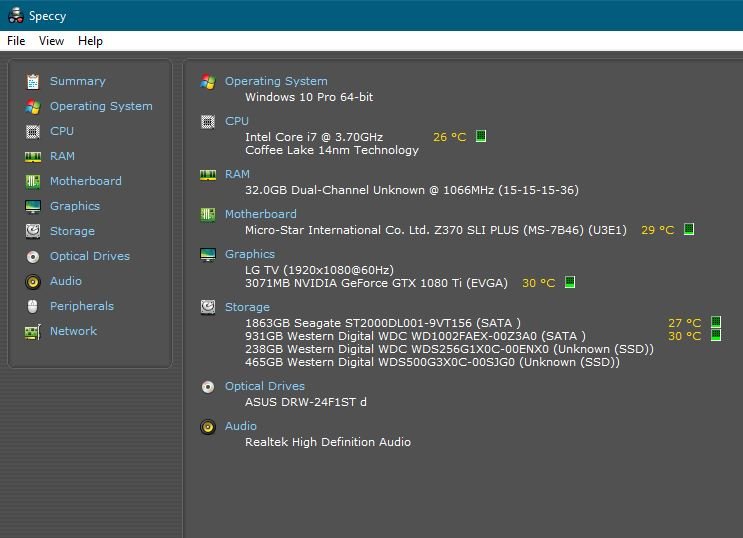Click 'Intel Core i7 @ 3.70GHz' text
743x538 pixels.
coord(314,137)
